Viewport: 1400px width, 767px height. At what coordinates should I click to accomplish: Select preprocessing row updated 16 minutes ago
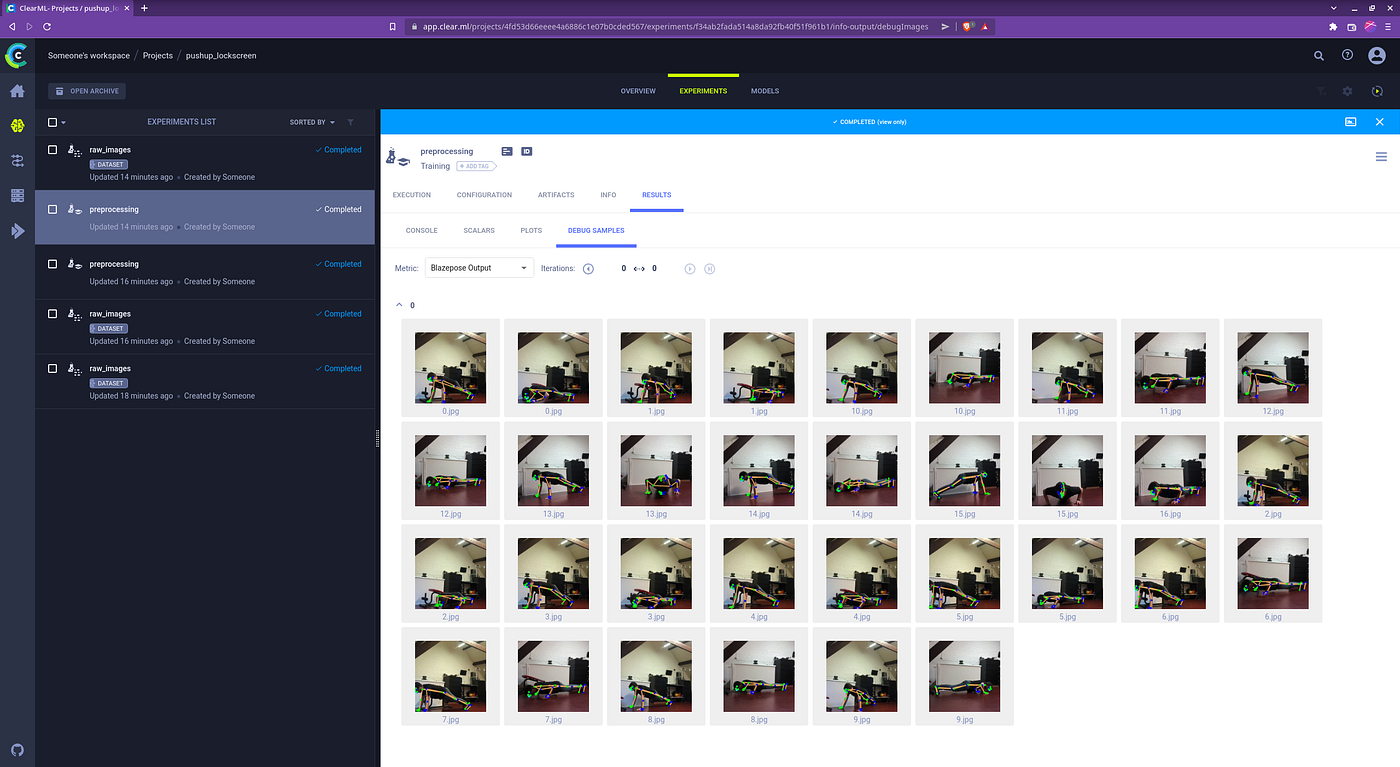205,272
